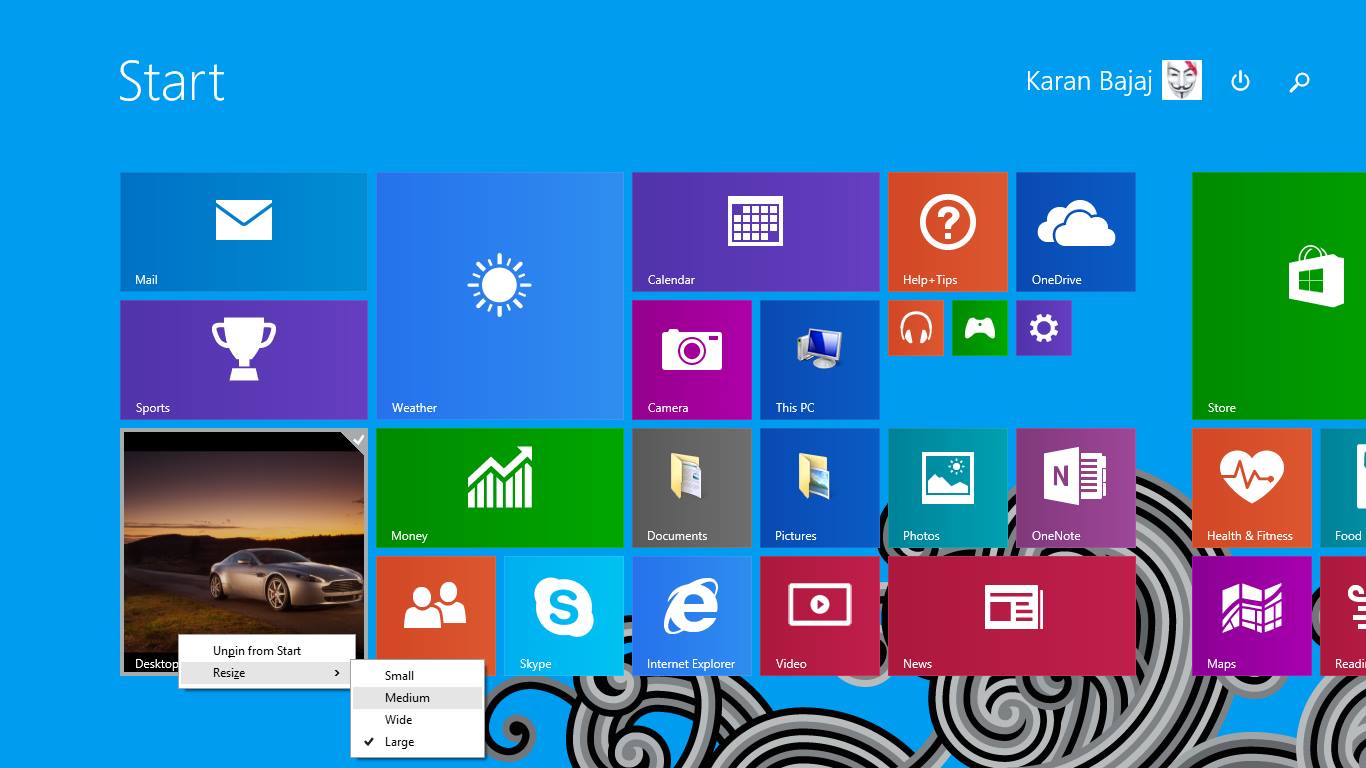The image size is (1366, 768).
Task: Choose Unpin from Start
Action: click(267, 651)
